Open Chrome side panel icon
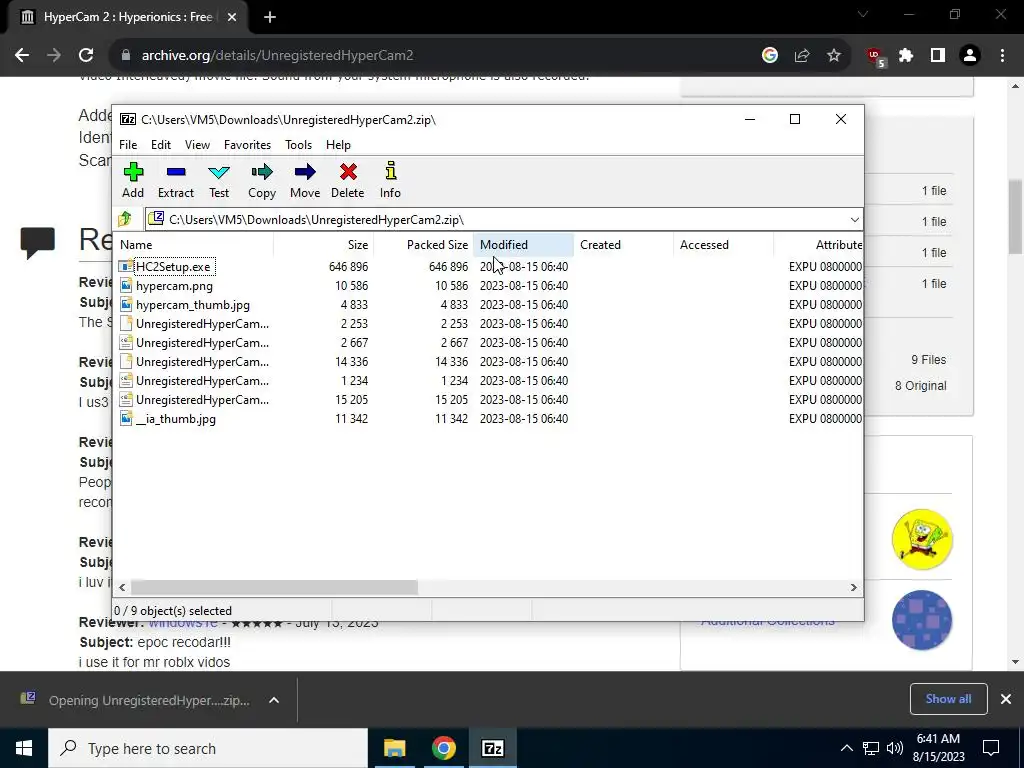The width and height of the screenshot is (1024, 768). pyautogui.click(x=938, y=56)
